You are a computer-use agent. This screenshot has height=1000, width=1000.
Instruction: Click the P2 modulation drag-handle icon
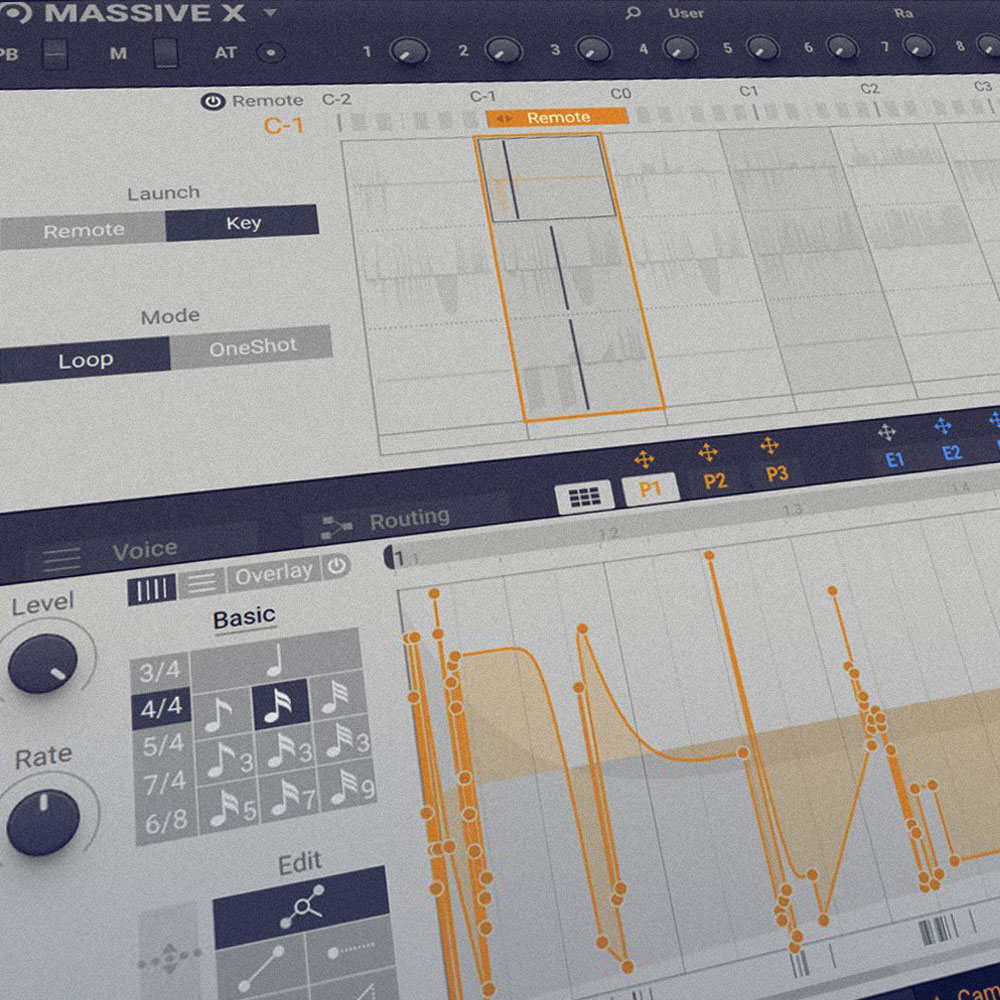pos(708,452)
